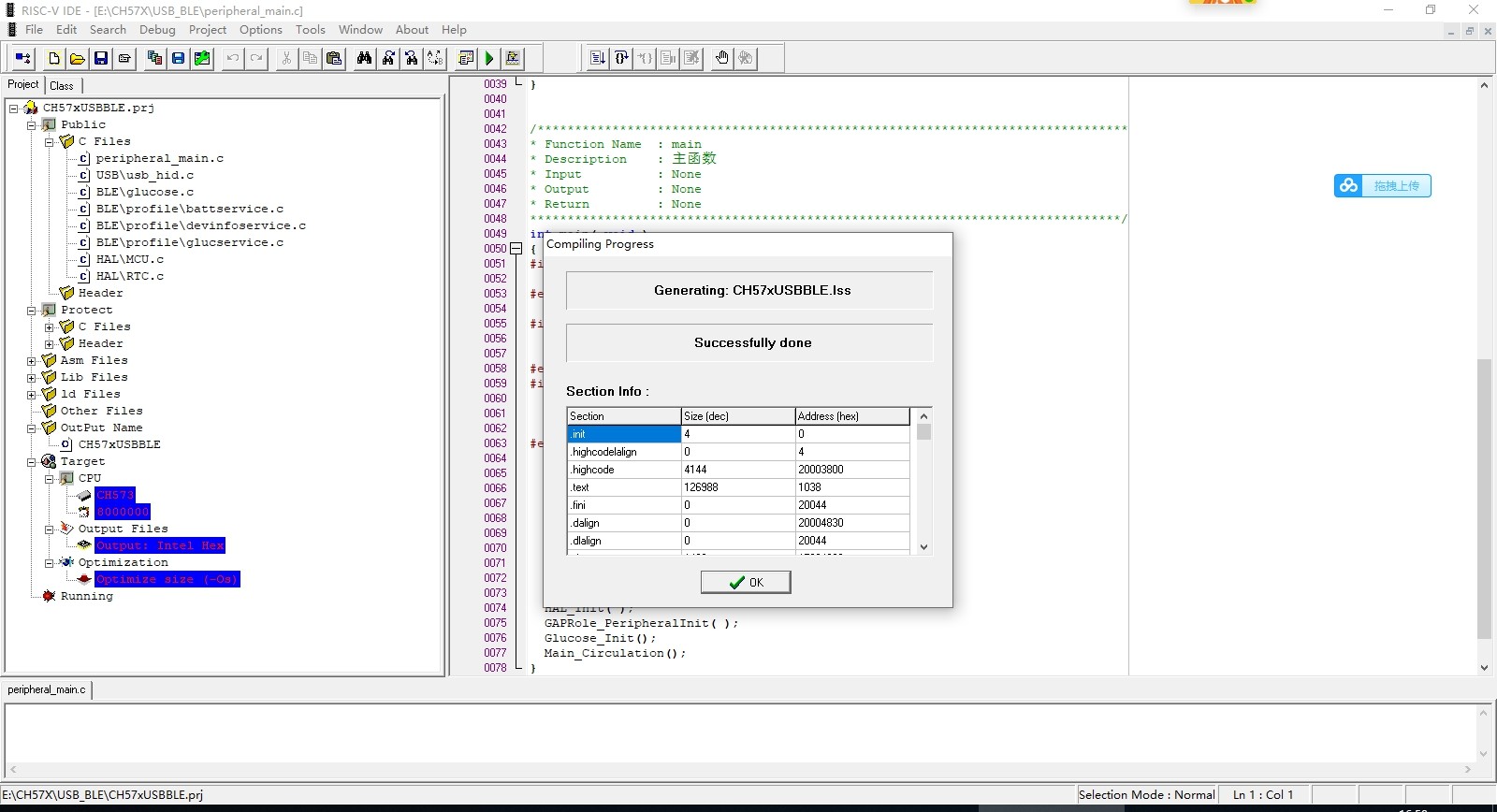Confirm compile dialog with OK button
The height and width of the screenshot is (812, 1497).
746,582
